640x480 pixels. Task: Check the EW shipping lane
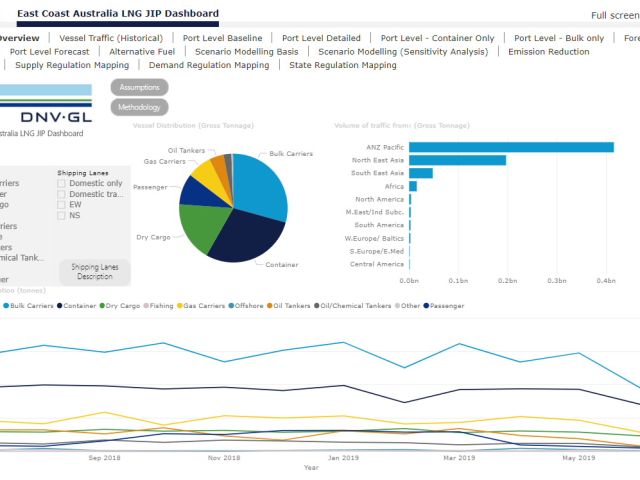pos(61,205)
